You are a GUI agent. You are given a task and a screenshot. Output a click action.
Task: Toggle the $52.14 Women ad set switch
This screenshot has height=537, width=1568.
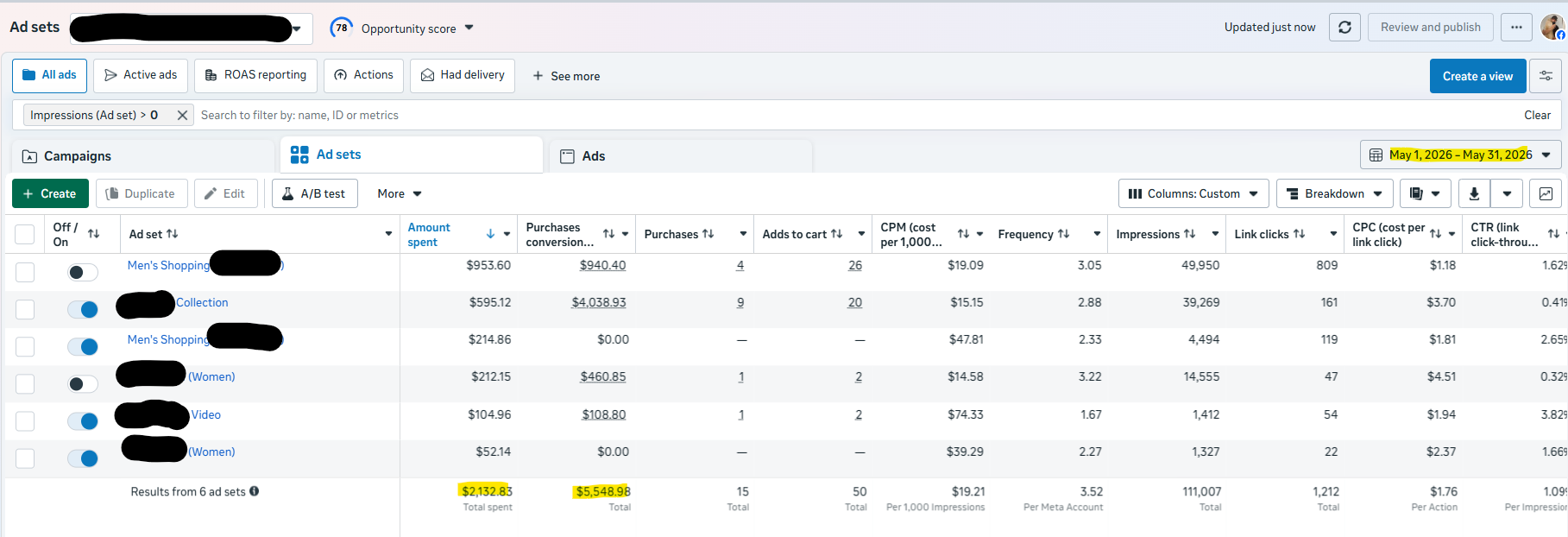tap(83, 458)
